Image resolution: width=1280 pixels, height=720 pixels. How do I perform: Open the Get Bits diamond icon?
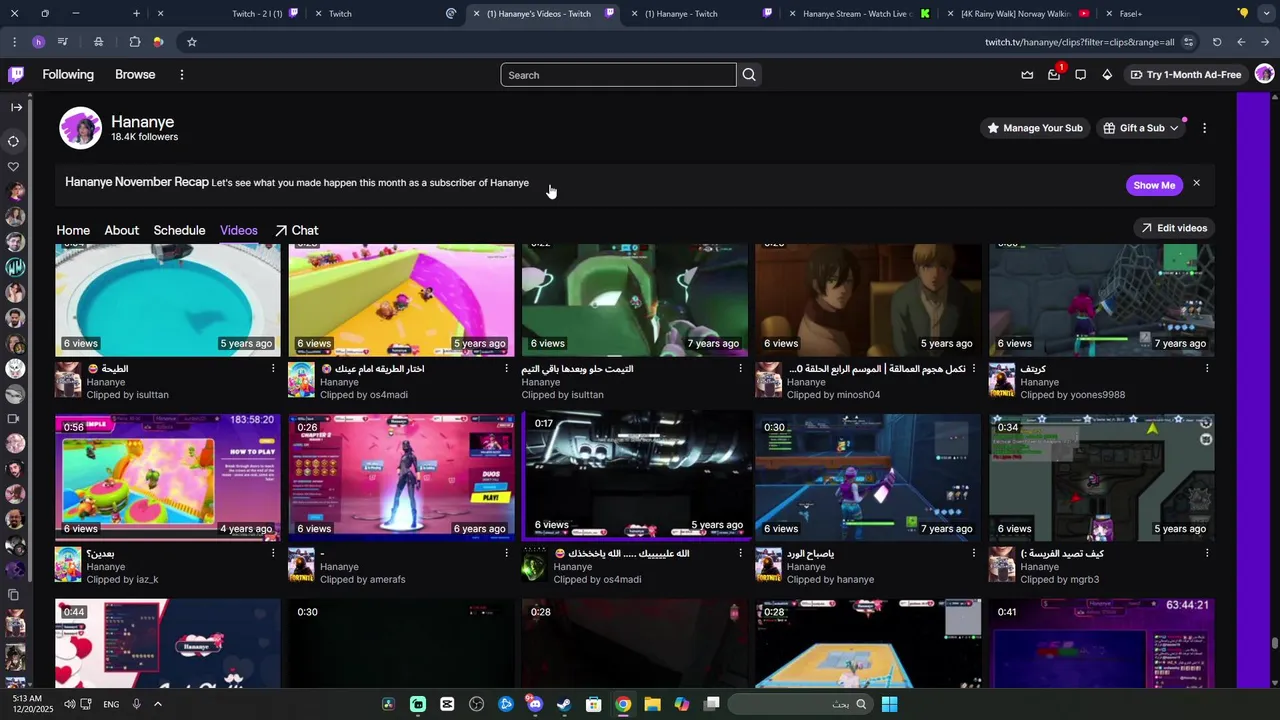[1107, 75]
